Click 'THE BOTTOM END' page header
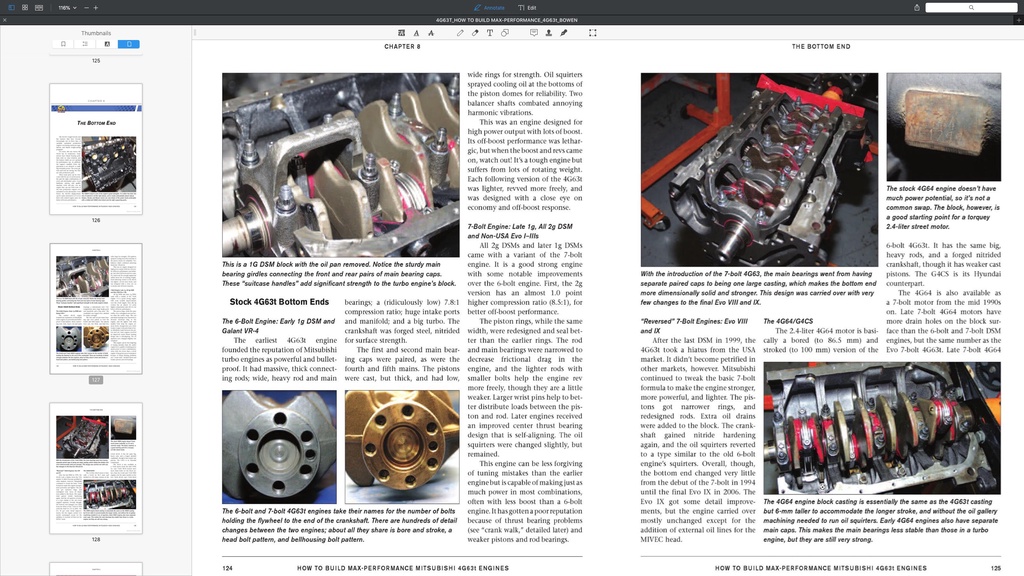 coord(821,46)
